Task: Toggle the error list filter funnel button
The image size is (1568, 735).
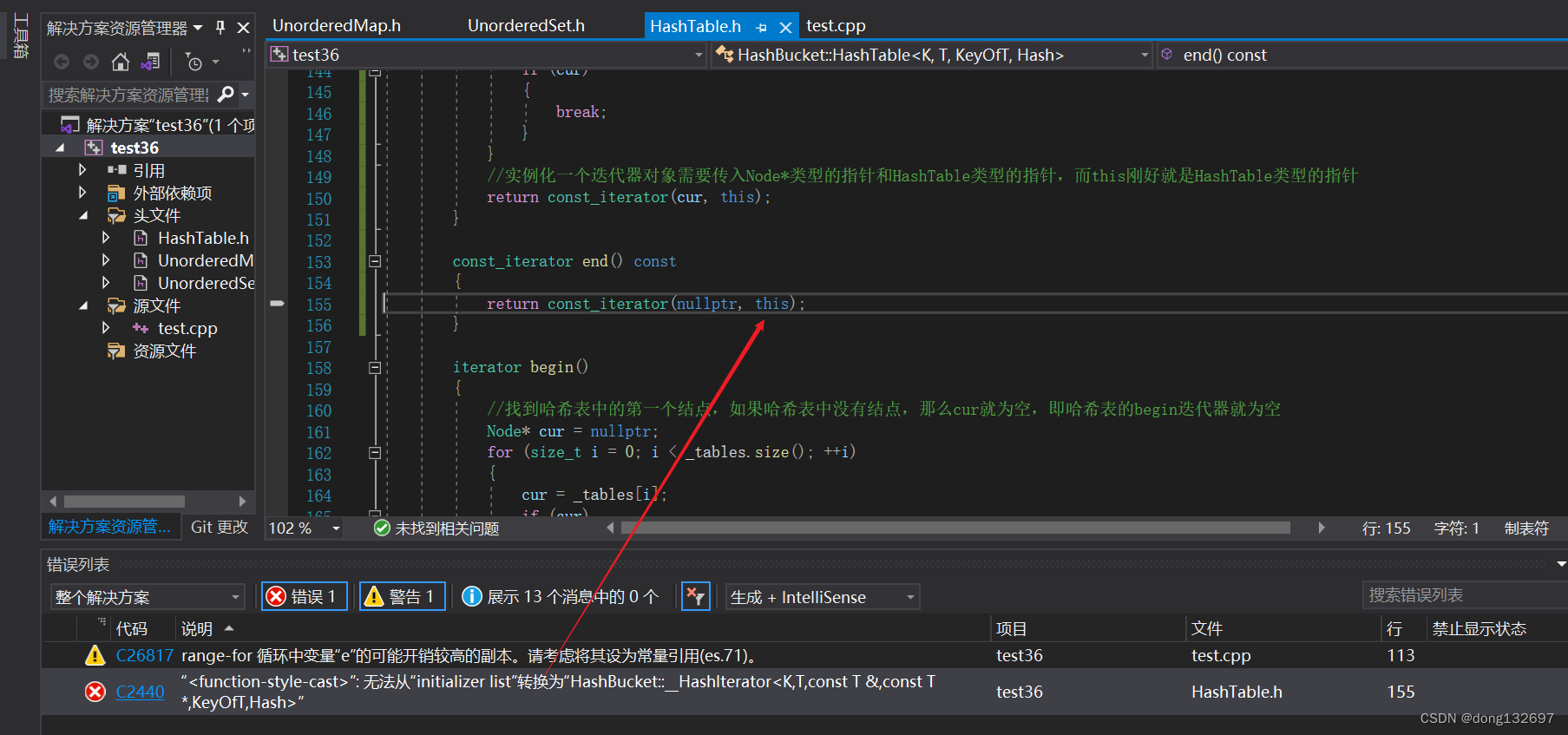Action: (x=696, y=596)
